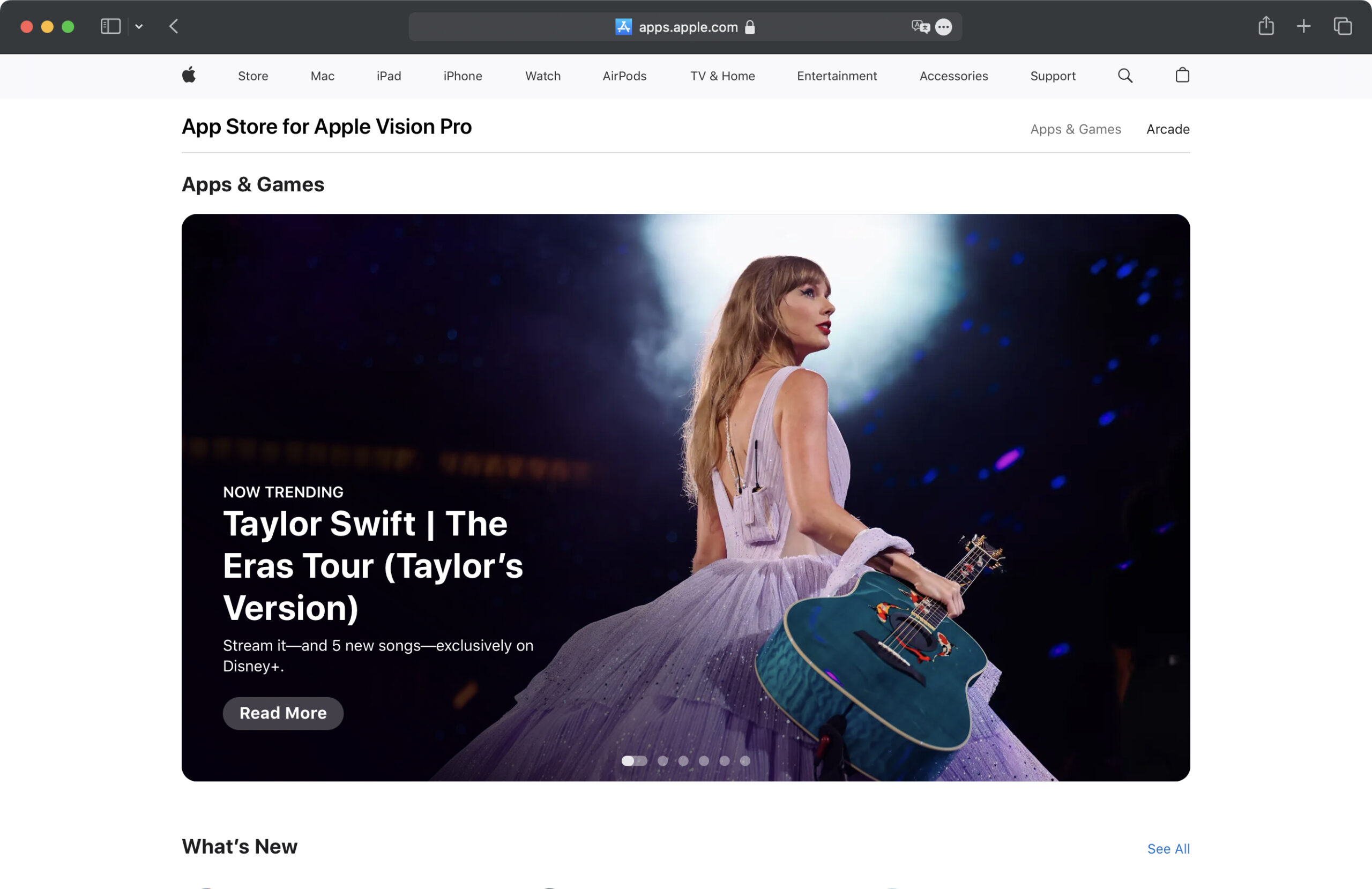This screenshot has width=1372, height=889.
Task: Minimize Safari with the yellow button
Action: point(47,26)
